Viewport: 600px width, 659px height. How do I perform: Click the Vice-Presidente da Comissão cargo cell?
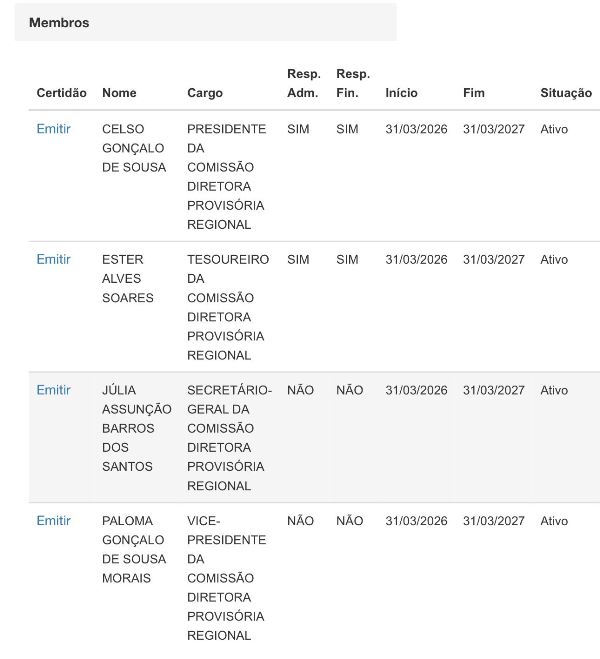226,577
